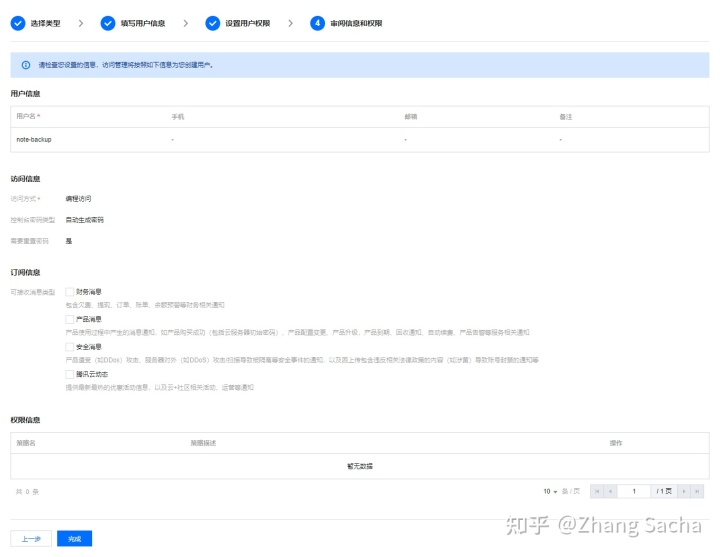Image resolution: width=720 pixels, height=557 pixels.
Task: Tick the 安全消息 checkbox
Action: (70, 346)
